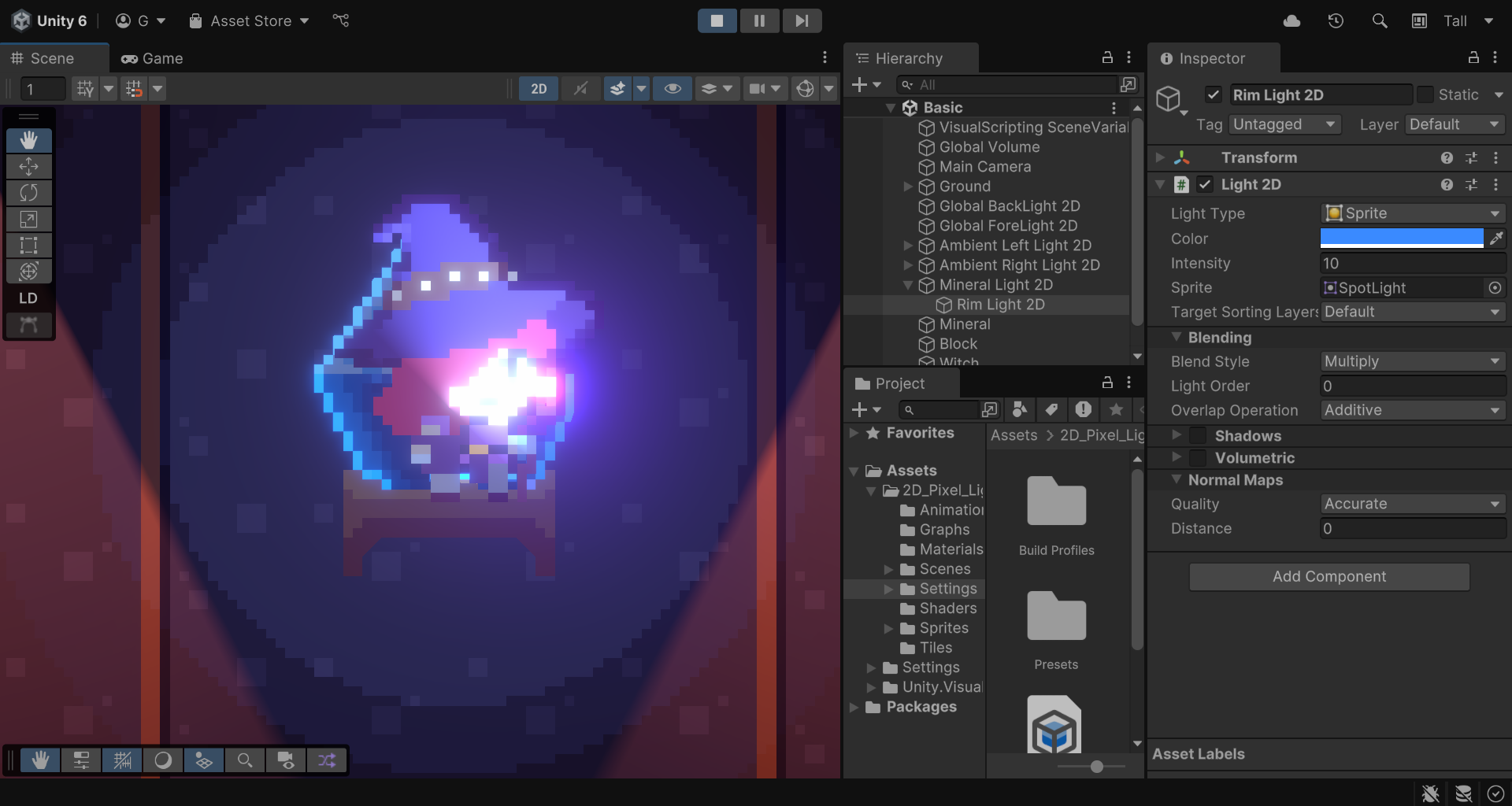Click the Add Component button
1512x806 pixels.
[x=1329, y=576]
